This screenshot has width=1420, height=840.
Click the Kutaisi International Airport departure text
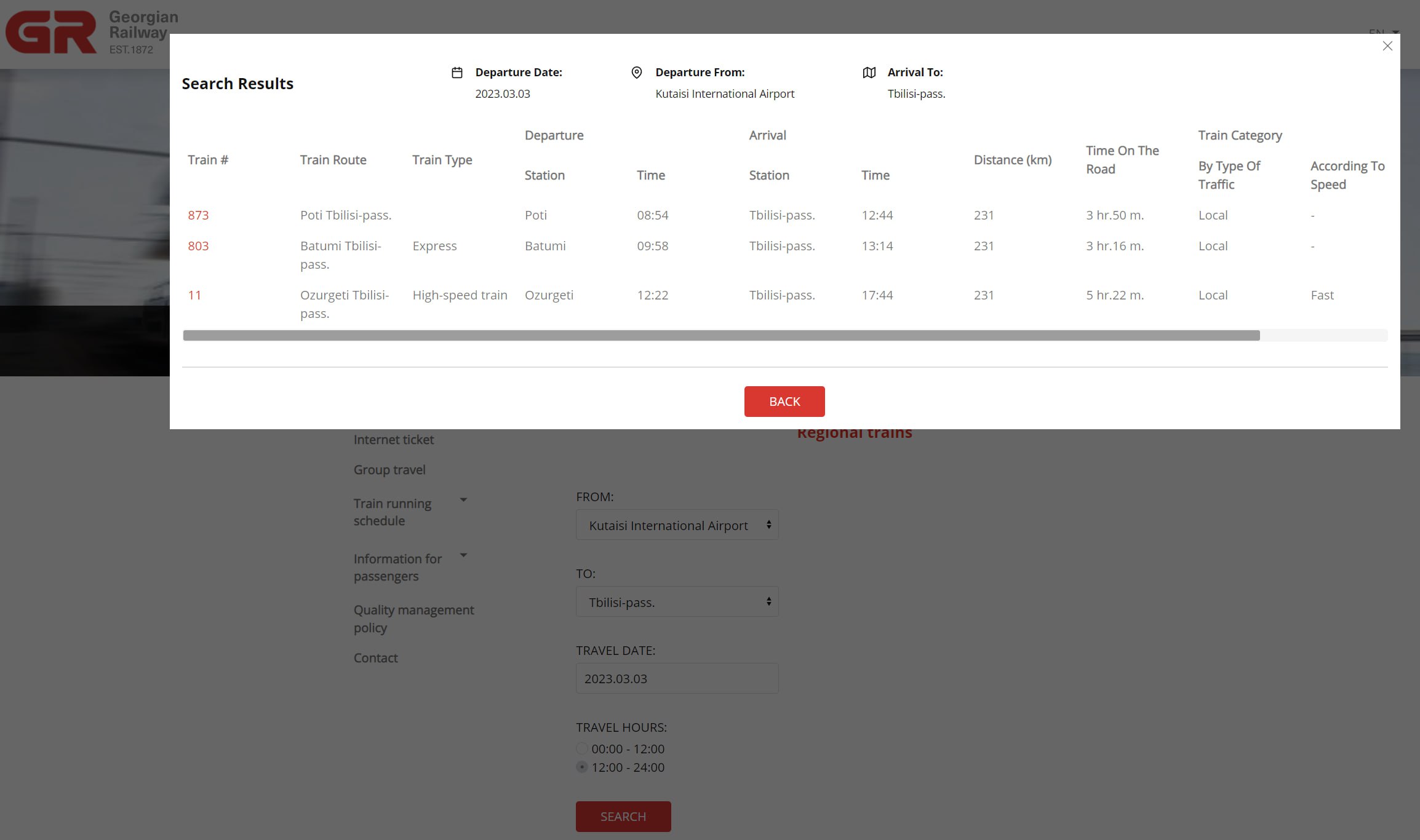pyautogui.click(x=725, y=94)
